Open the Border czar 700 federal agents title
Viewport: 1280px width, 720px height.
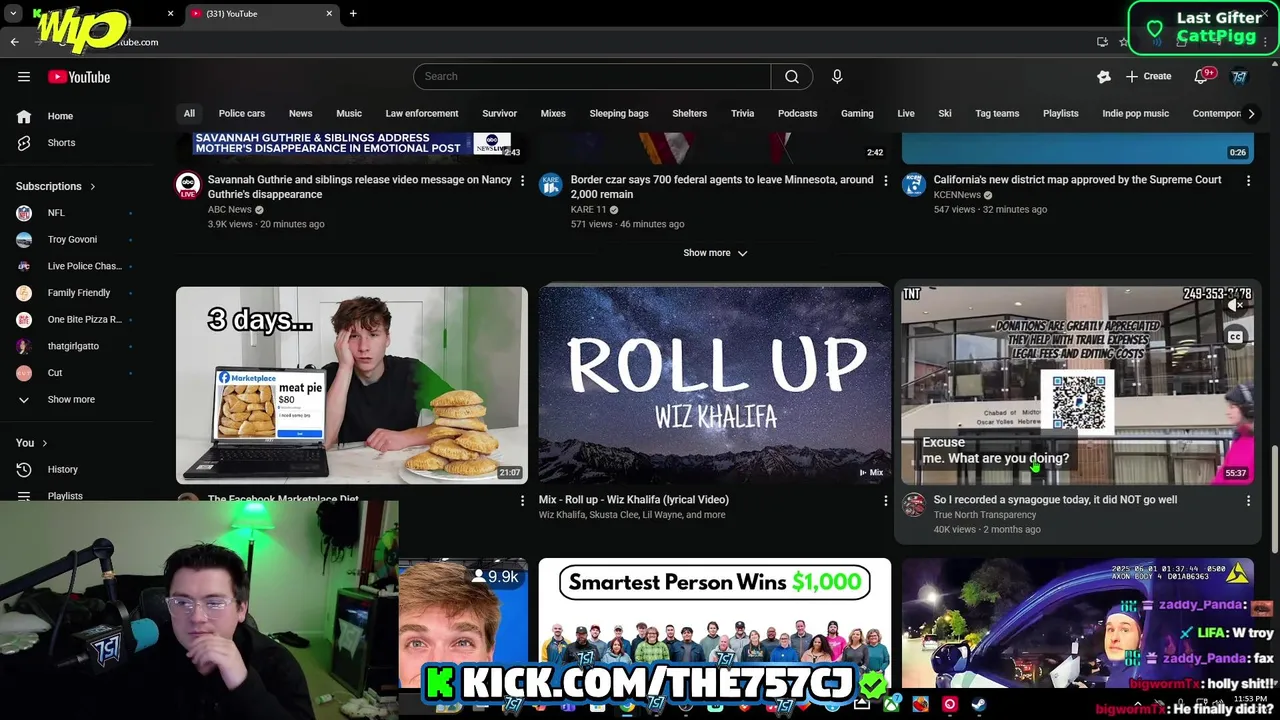pos(722,187)
